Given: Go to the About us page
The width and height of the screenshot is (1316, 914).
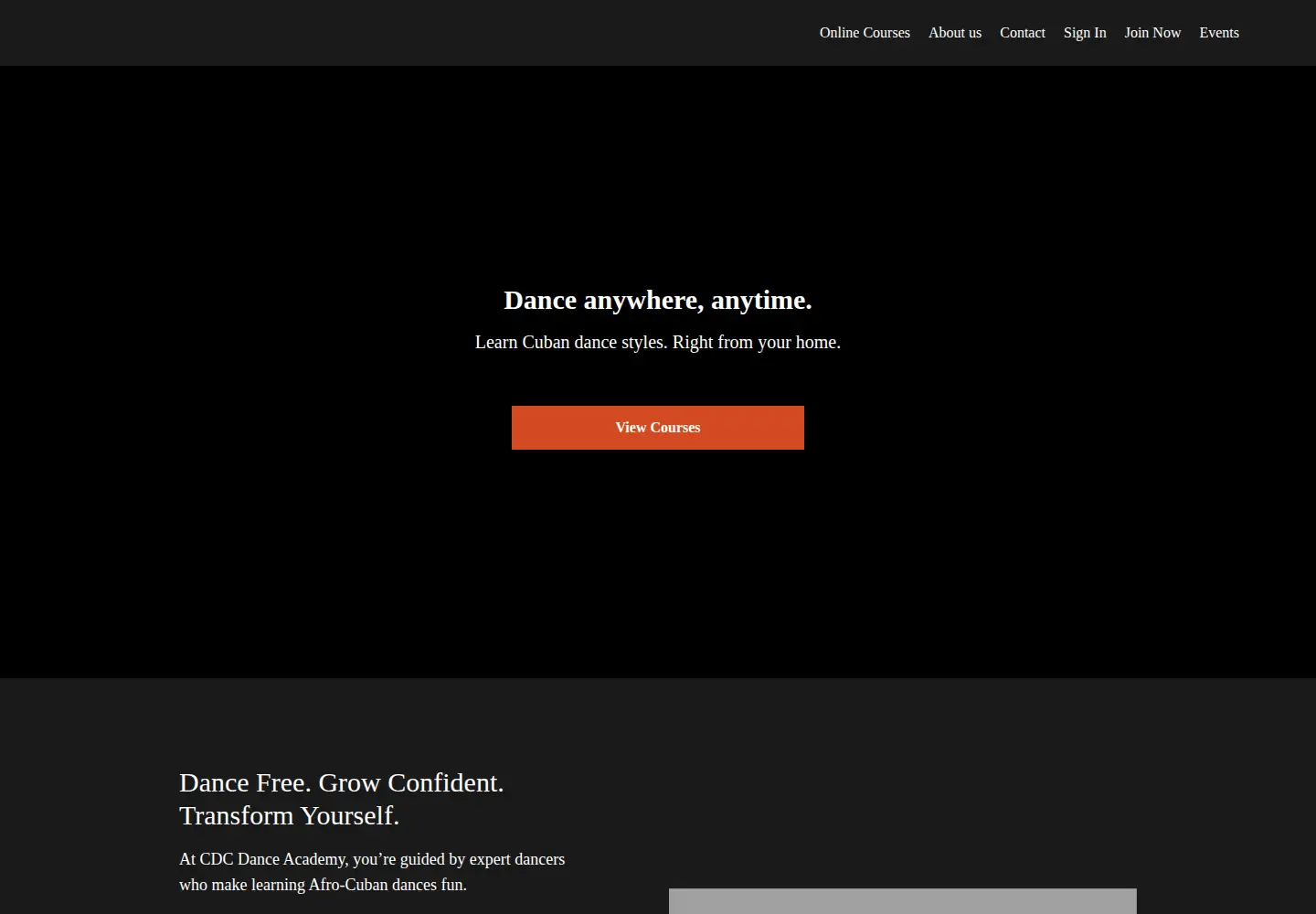Looking at the screenshot, I should (x=955, y=33).
